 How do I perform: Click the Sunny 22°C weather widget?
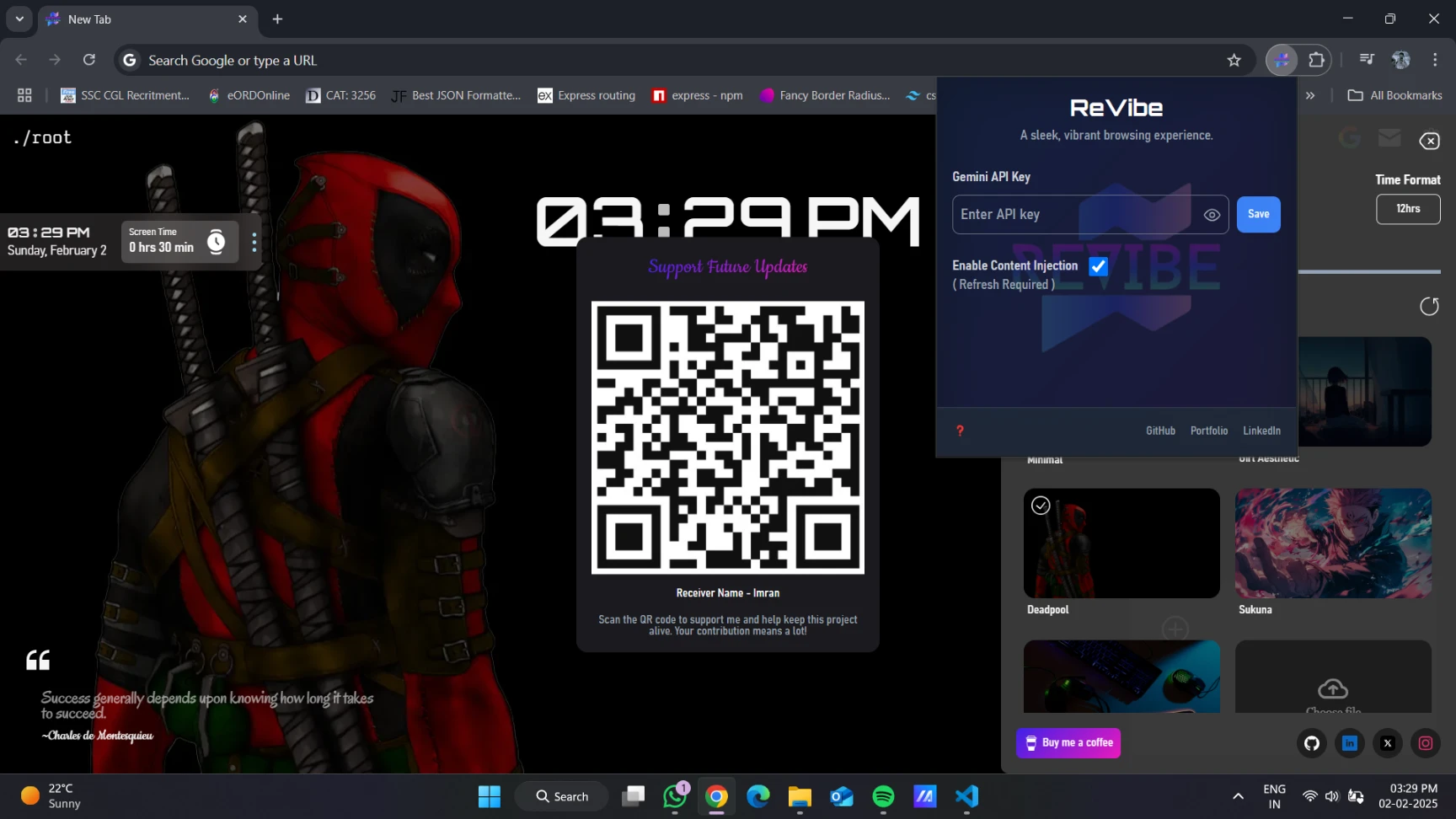[51, 796]
